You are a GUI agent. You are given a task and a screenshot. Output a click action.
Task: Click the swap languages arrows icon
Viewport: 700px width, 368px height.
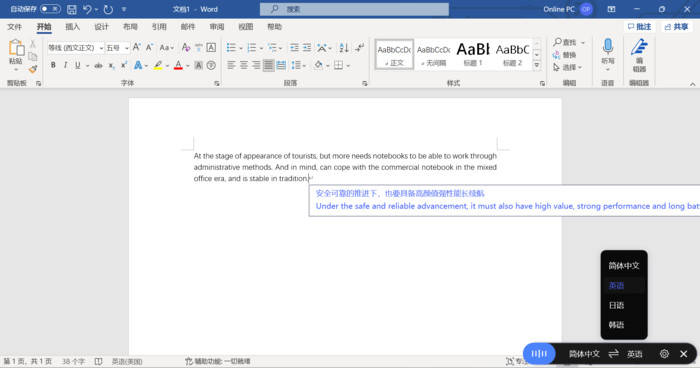(x=613, y=354)
